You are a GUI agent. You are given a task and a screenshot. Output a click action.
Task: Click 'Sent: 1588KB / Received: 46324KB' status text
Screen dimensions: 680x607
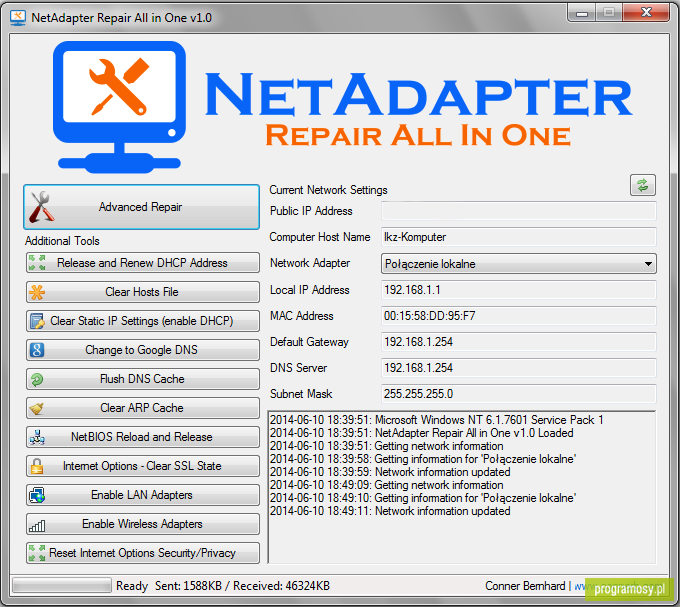coord(242,586)
